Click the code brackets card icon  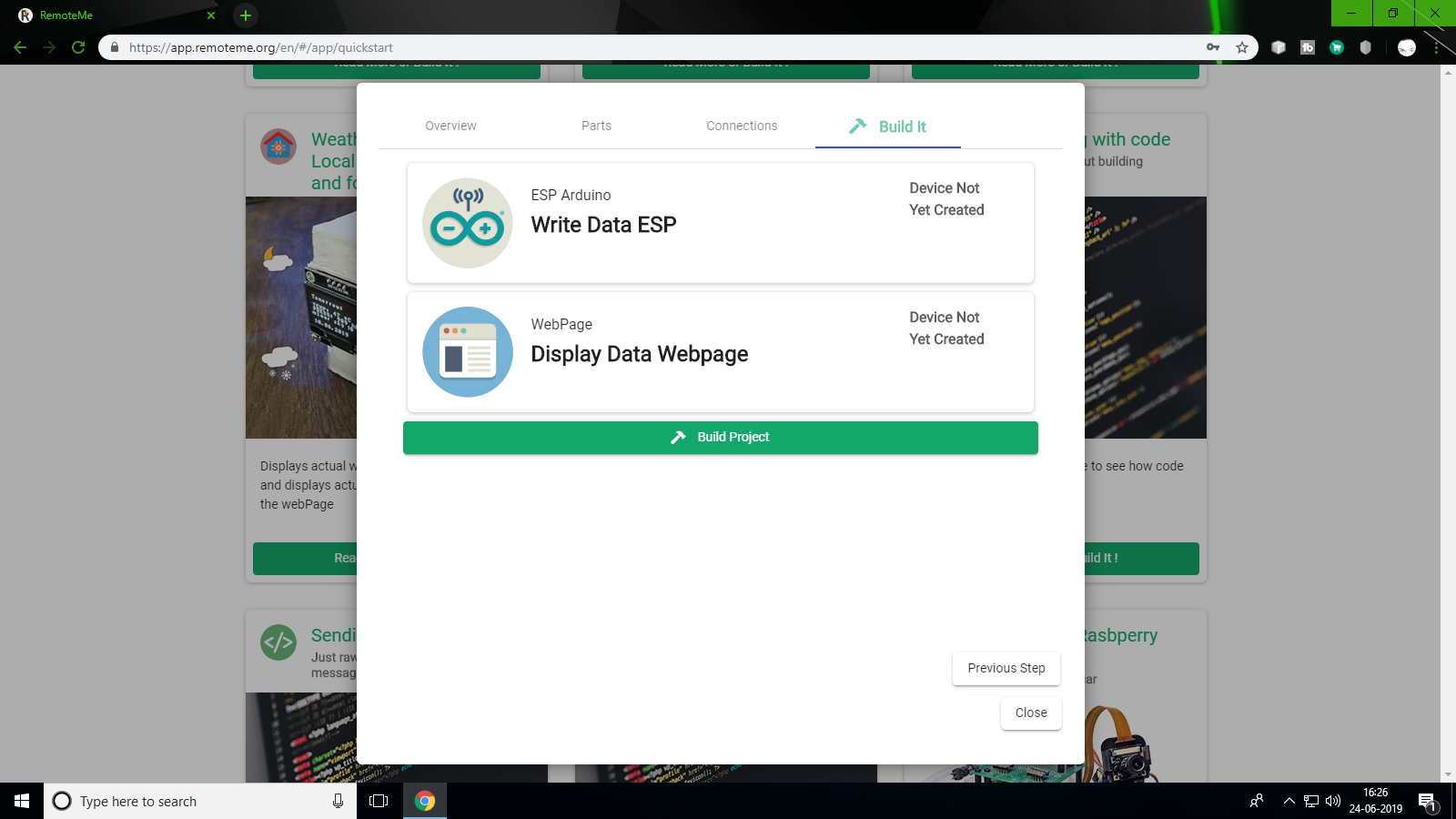[x=278, y=642]
